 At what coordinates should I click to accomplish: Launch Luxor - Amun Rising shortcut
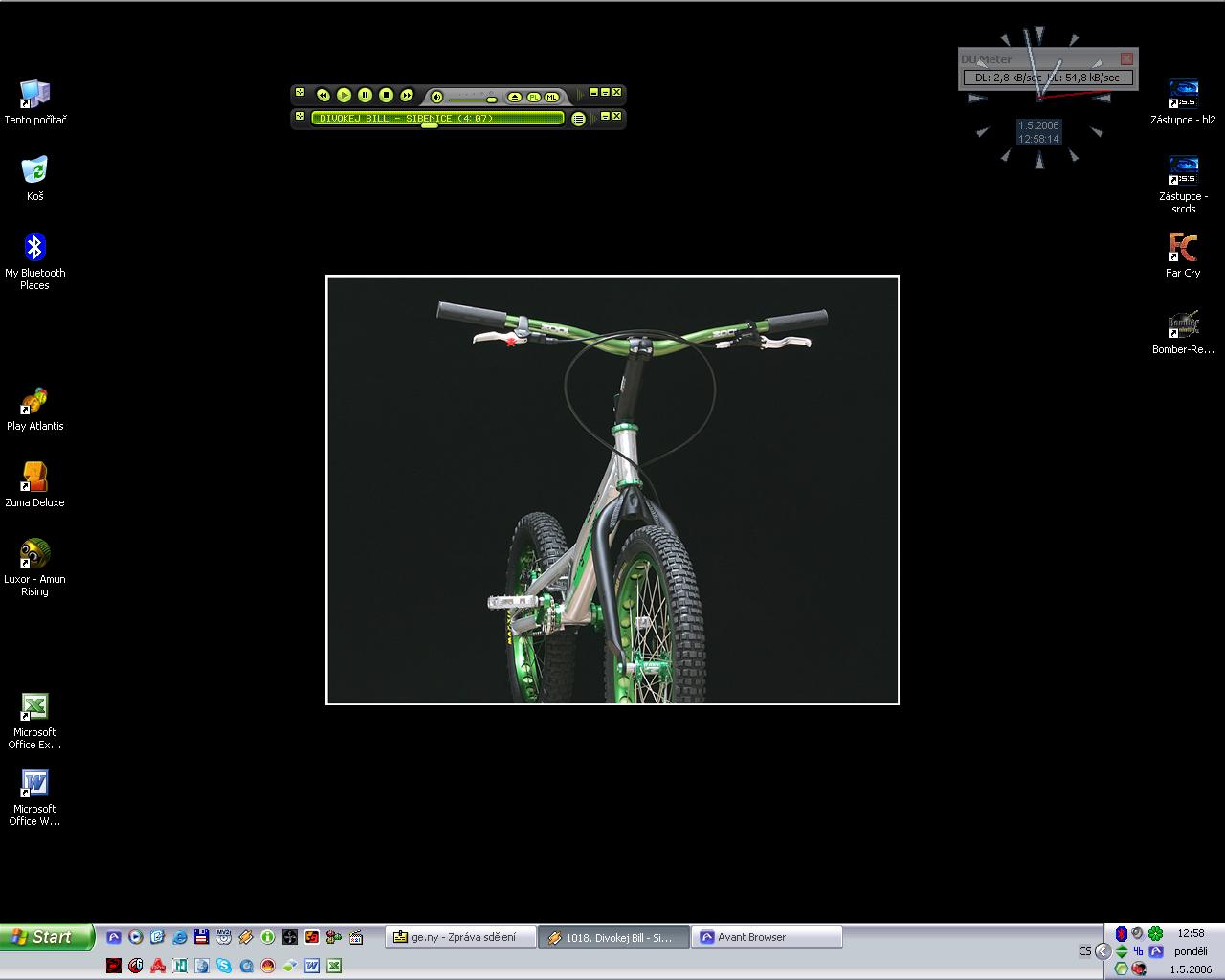click(x=35, y=567)
